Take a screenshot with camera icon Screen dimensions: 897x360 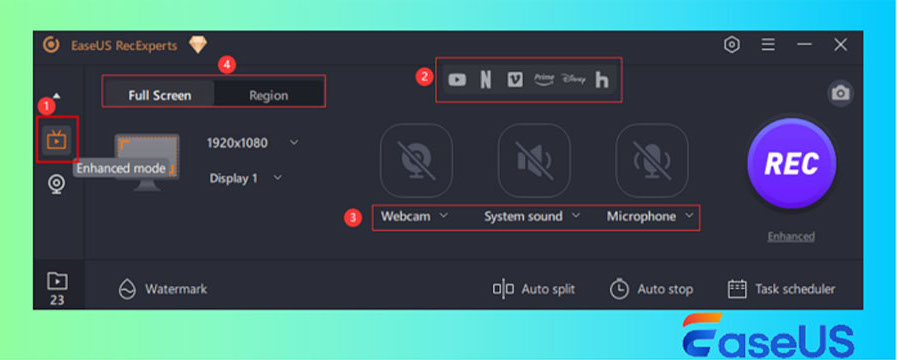[840, 93]
